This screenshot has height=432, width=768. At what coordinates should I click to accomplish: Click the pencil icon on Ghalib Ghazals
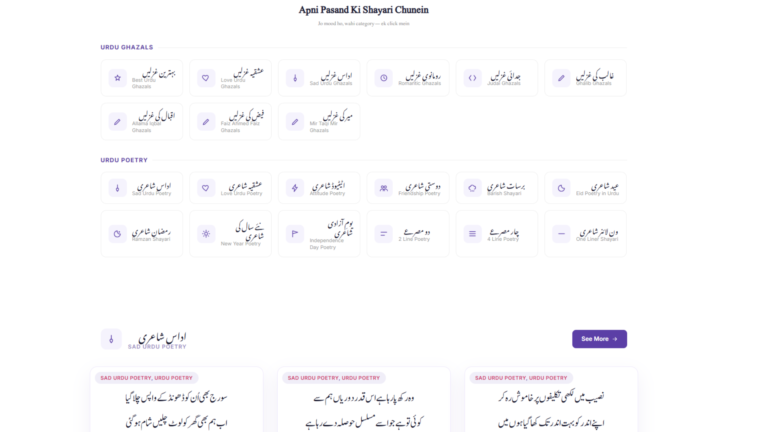(x=561, y=78)
